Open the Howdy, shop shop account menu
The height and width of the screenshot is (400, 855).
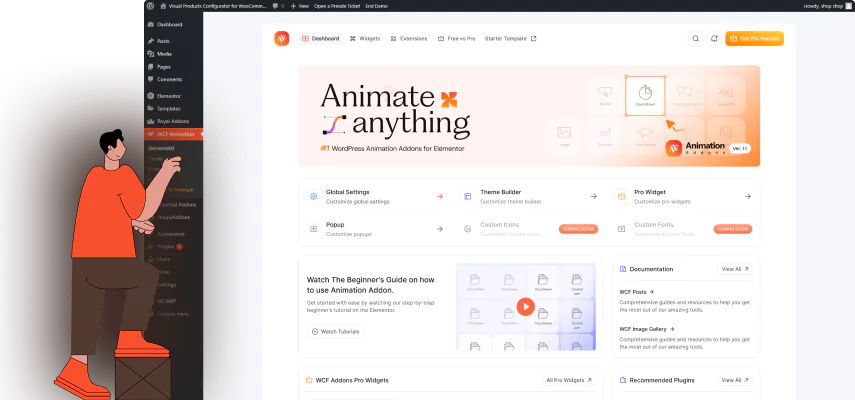[x=826, y=6]
